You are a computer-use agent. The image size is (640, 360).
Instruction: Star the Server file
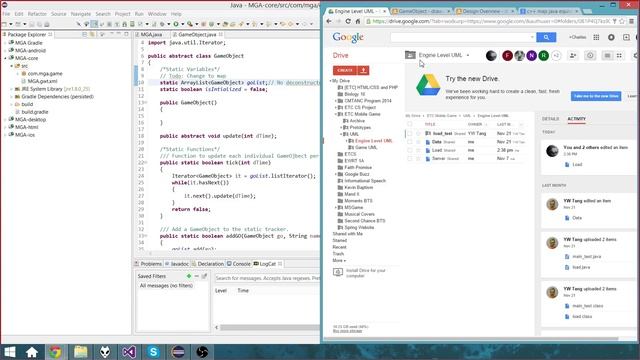418,159
